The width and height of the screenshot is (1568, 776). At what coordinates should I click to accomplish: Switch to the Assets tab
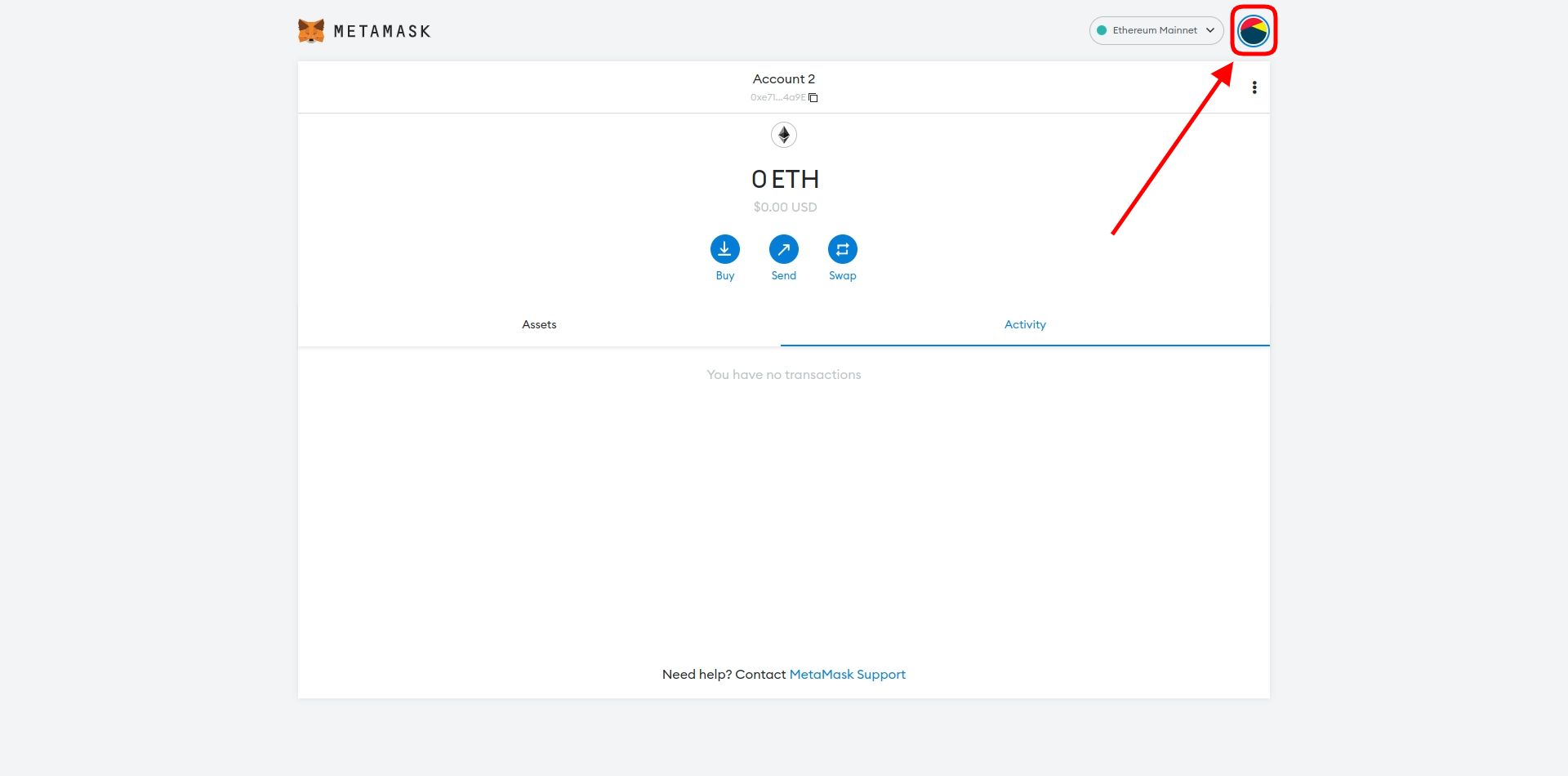539,325
